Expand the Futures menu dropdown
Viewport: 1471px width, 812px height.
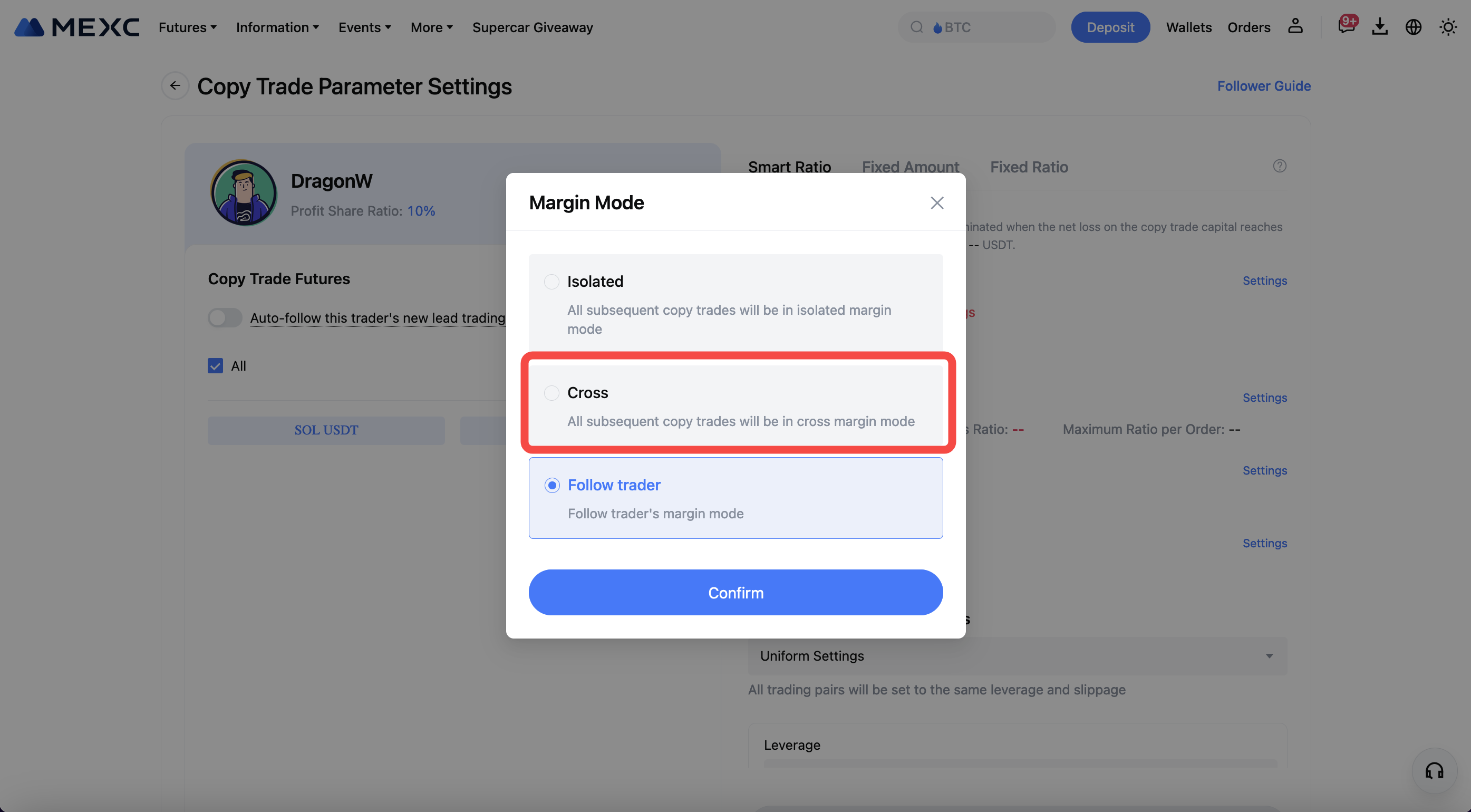pos(187,27)
